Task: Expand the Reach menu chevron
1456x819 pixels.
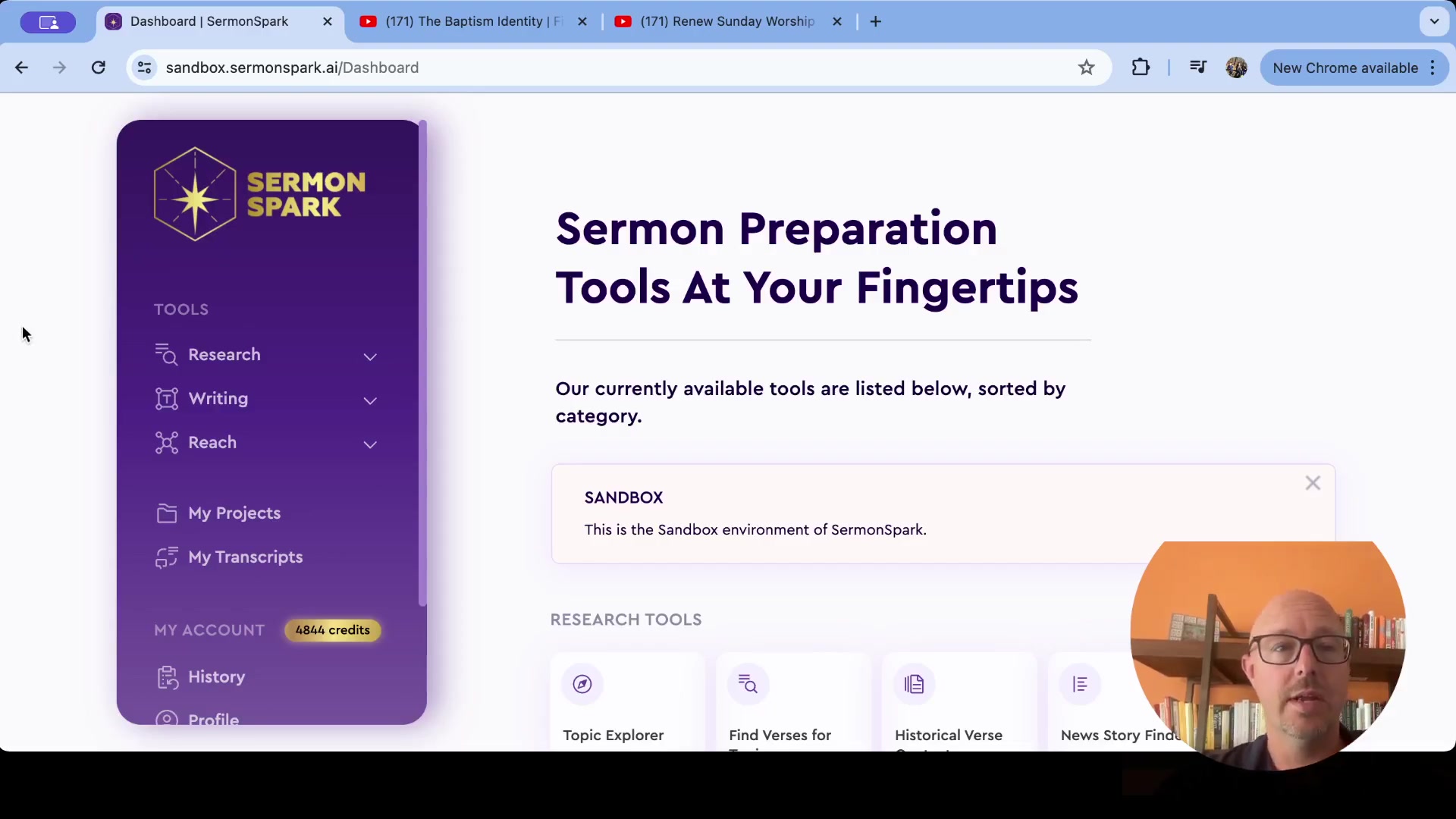Action: coord(370,444)
